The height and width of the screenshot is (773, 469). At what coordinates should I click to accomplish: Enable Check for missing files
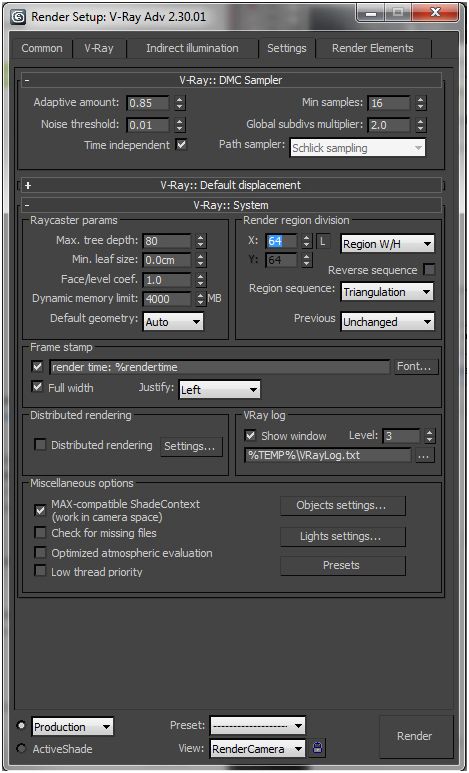tap(40, 533)
